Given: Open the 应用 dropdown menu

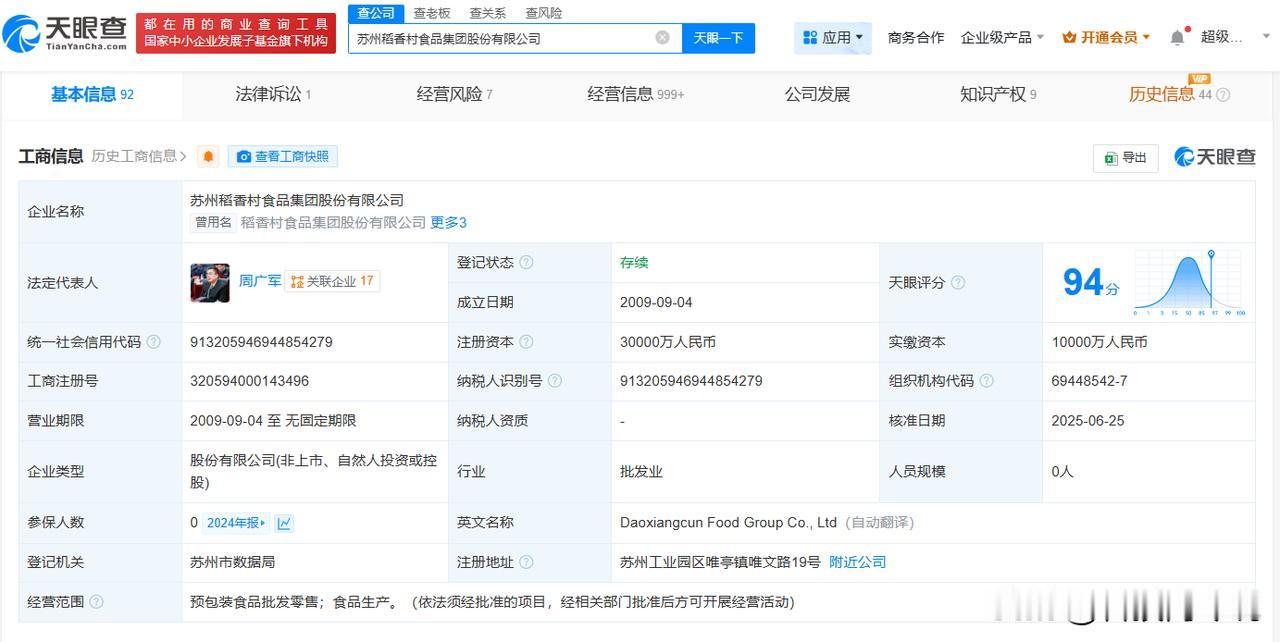Looking at the screenshot, I should point(833,38).
